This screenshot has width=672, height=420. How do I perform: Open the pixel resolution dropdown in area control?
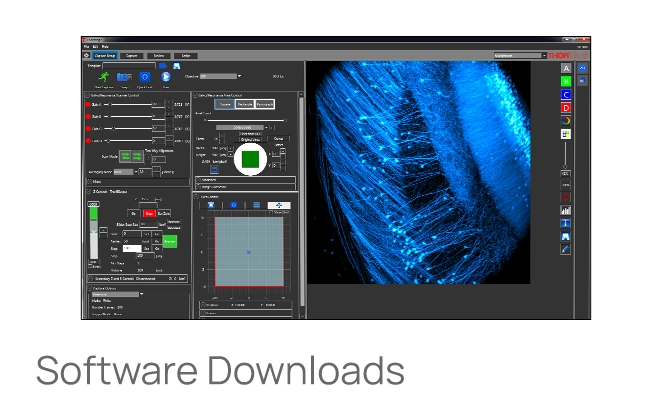pyautogui.click(x=241, y=128)
